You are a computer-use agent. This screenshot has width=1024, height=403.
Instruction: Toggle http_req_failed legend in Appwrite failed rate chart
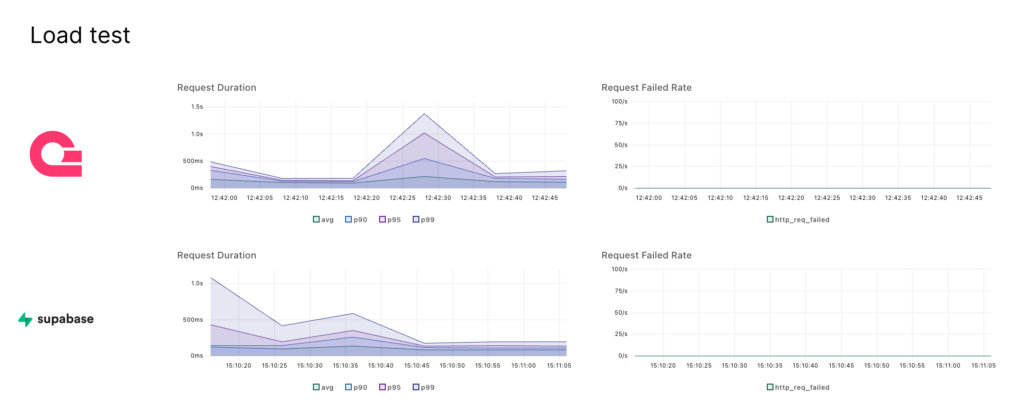point(797,218)
